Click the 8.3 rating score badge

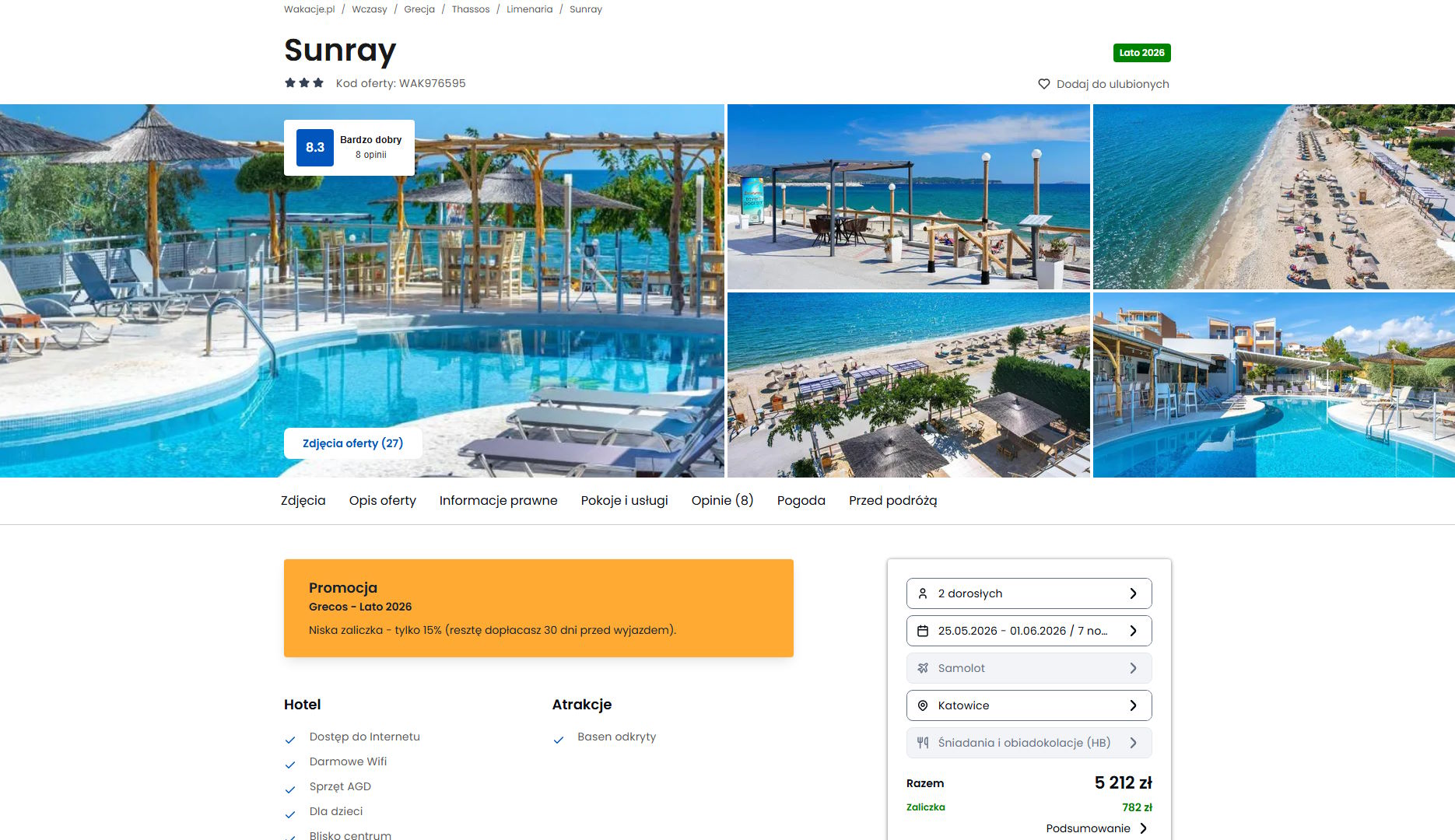pos(315,148)
